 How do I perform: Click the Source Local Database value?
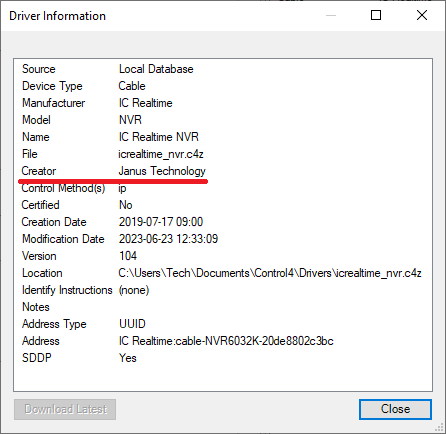click(156, 69)
